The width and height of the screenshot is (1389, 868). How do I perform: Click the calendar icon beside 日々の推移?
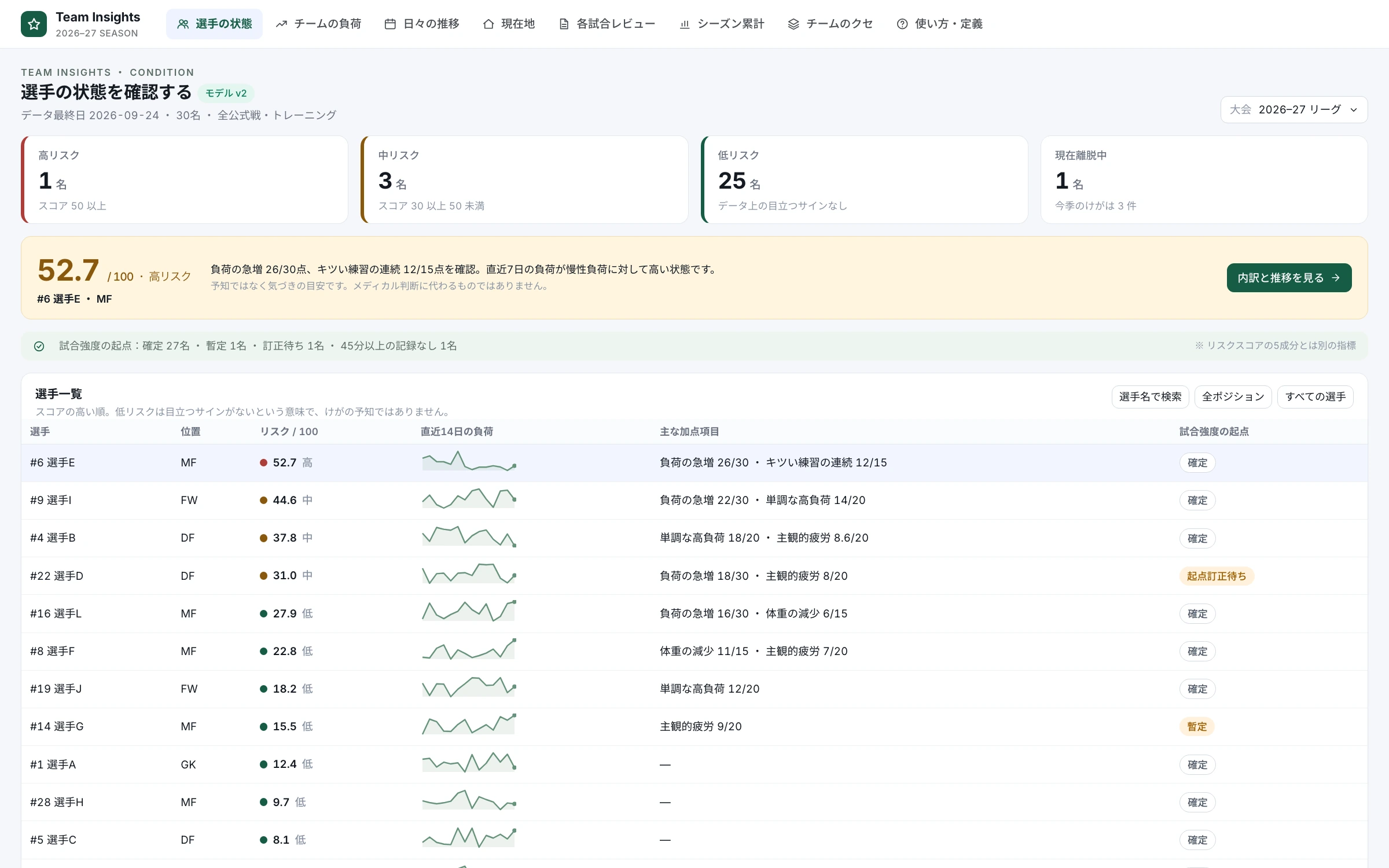390,24
